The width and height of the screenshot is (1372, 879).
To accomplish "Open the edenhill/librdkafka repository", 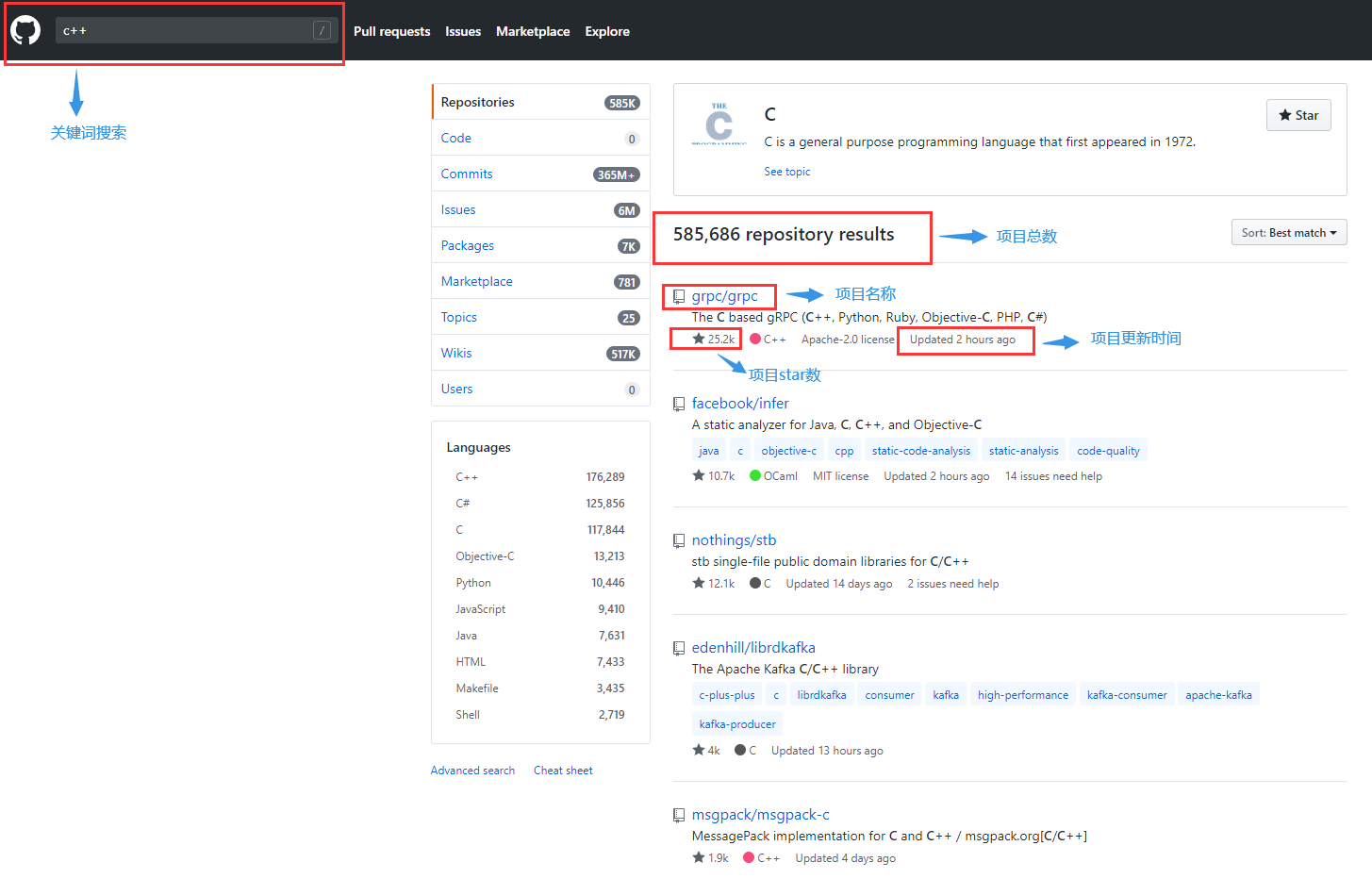I will (x=753, y=648).
